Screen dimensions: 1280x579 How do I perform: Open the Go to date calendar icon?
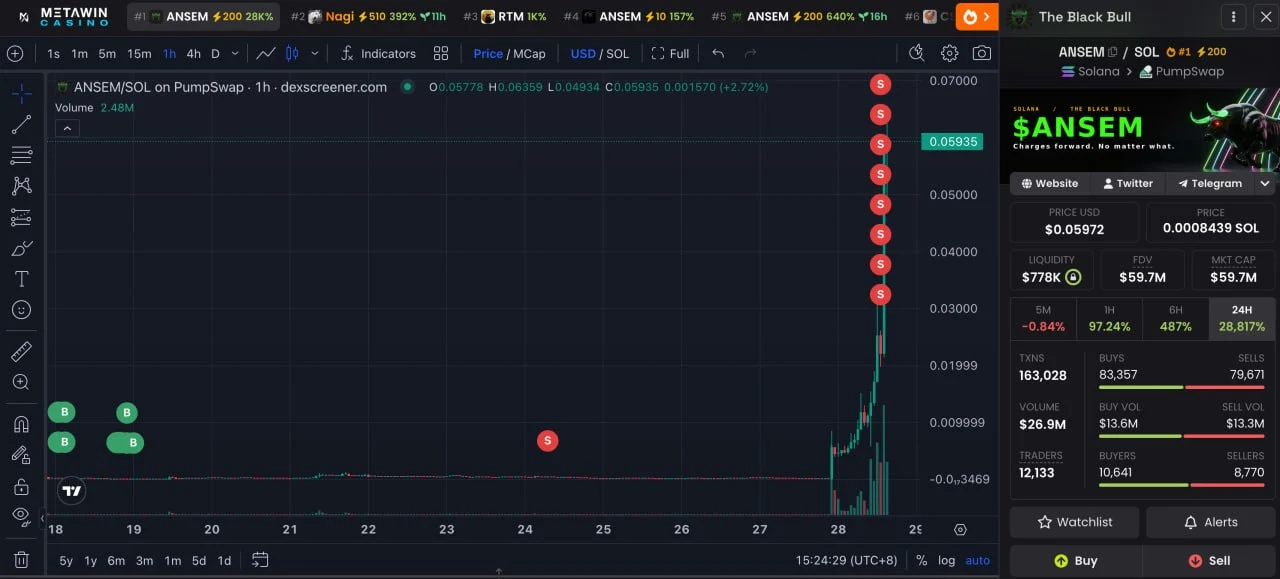[260, 560]
